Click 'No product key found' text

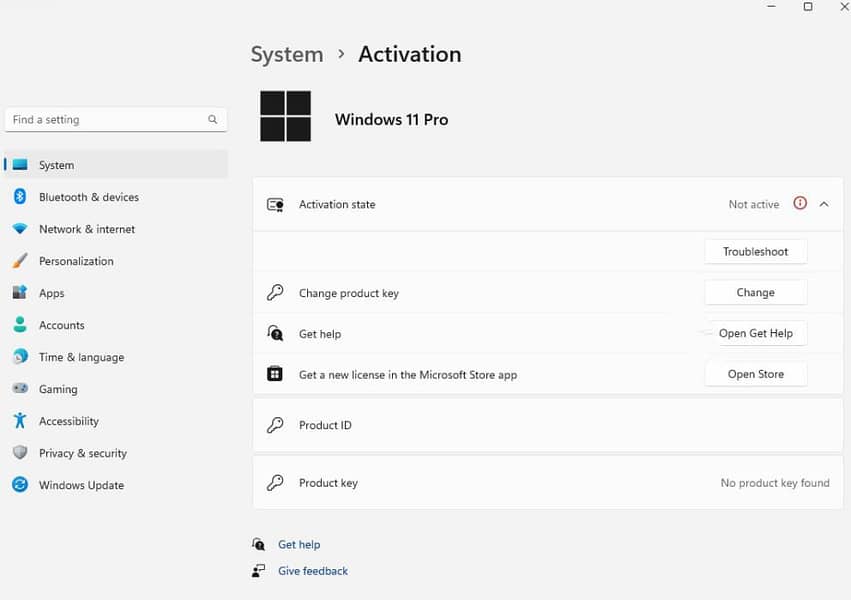click(775, 483)
